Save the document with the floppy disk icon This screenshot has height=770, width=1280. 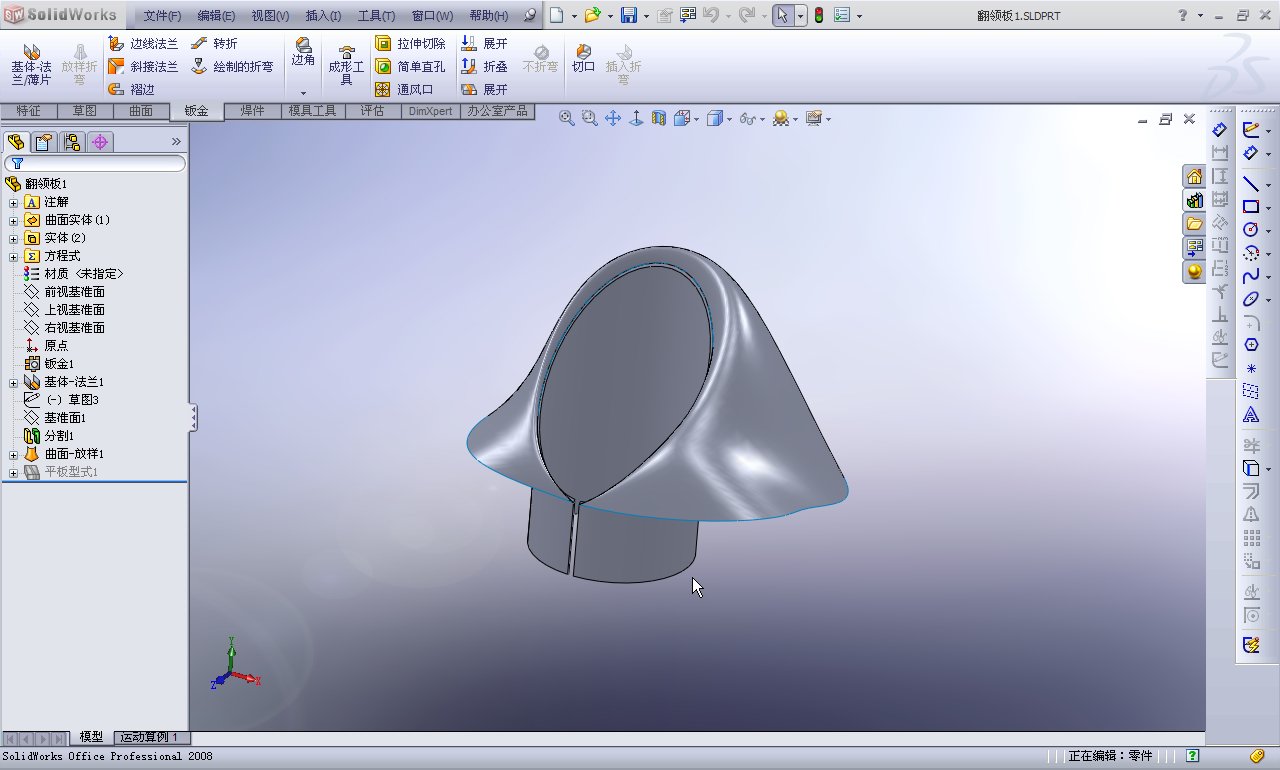point(629,16)
